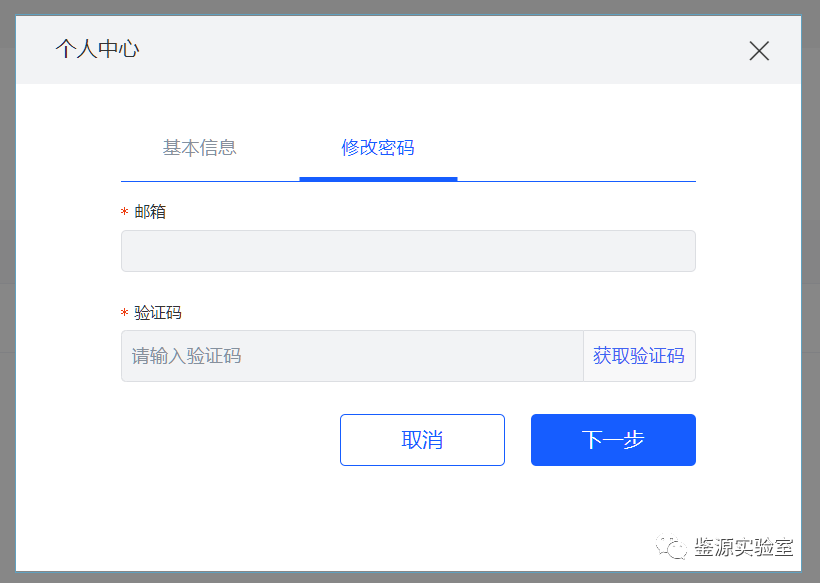This screenshot has width=820, height=583.
Task: Click into the 请输入验证码 text box
Action: pyautogui.click(x=352, y=356)
